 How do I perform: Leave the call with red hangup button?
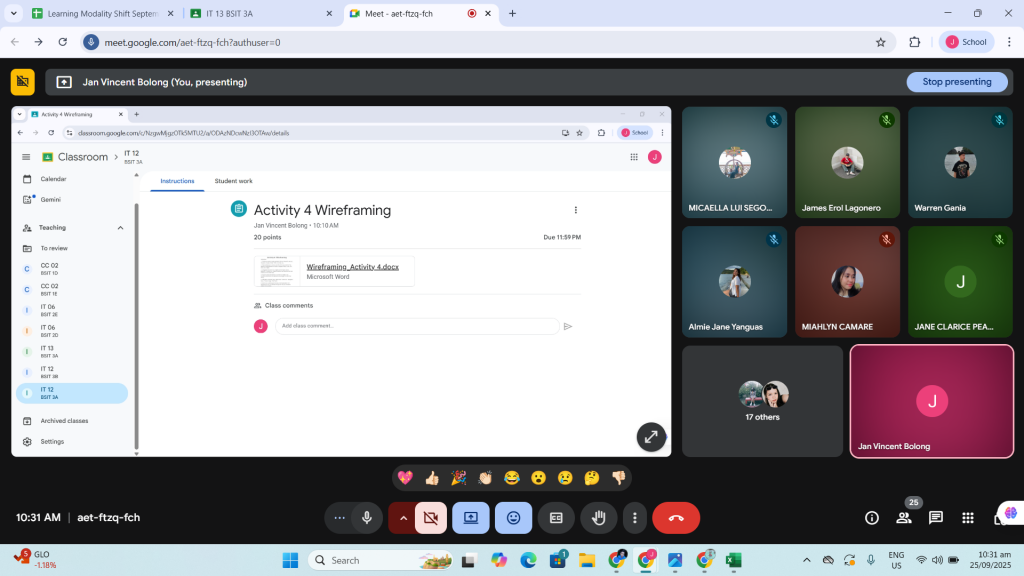(676, 518)
